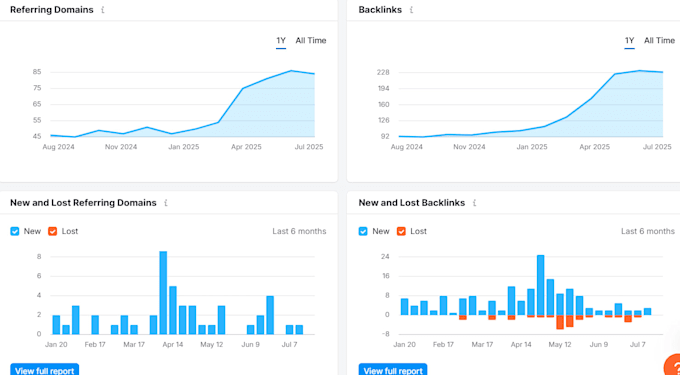Uncheck Lost in Referring Domains legend
Screen dimensions: 680x375
pos(52,232)
